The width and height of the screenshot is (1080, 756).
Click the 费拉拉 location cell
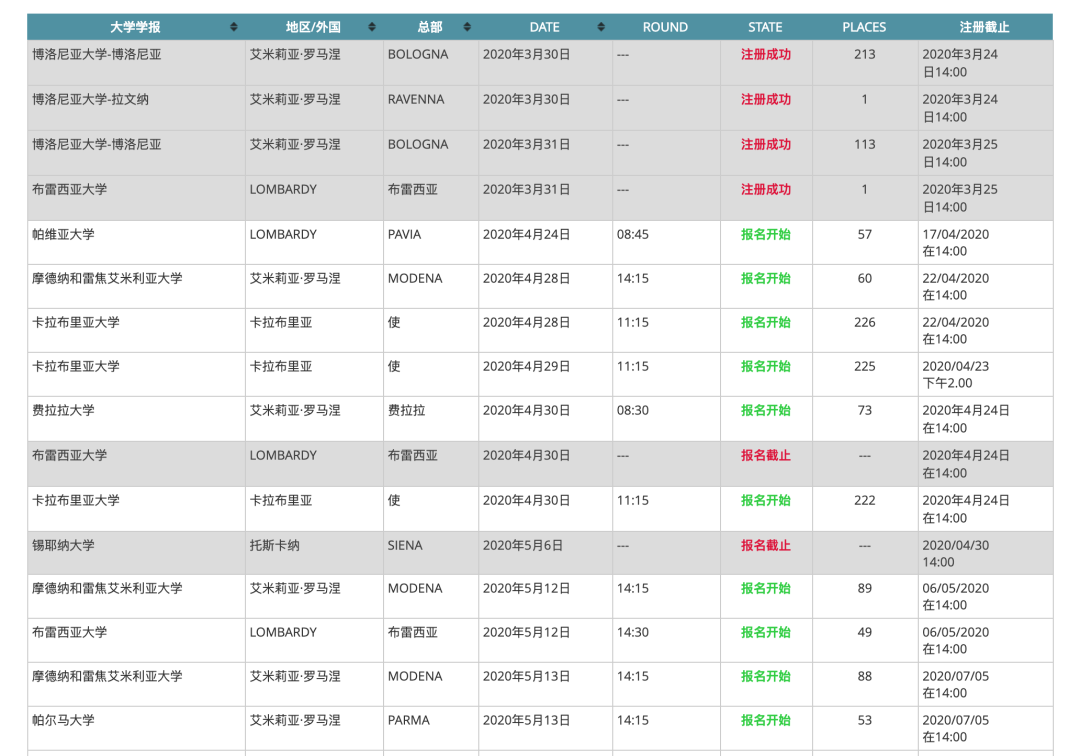(x=406, y=410)
